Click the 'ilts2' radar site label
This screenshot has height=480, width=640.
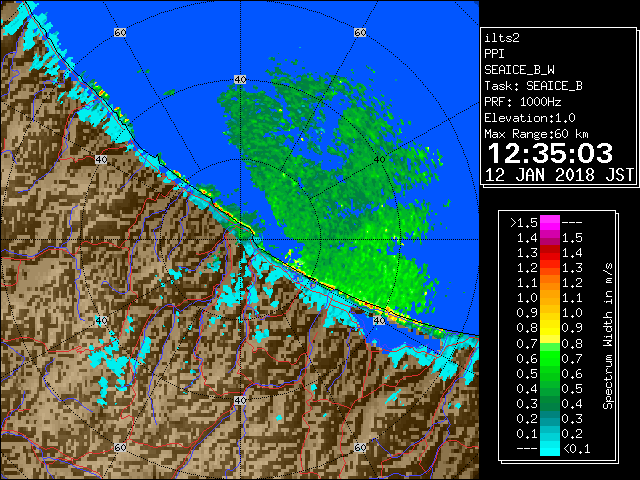pyautogui.click(x=502, y=38)
